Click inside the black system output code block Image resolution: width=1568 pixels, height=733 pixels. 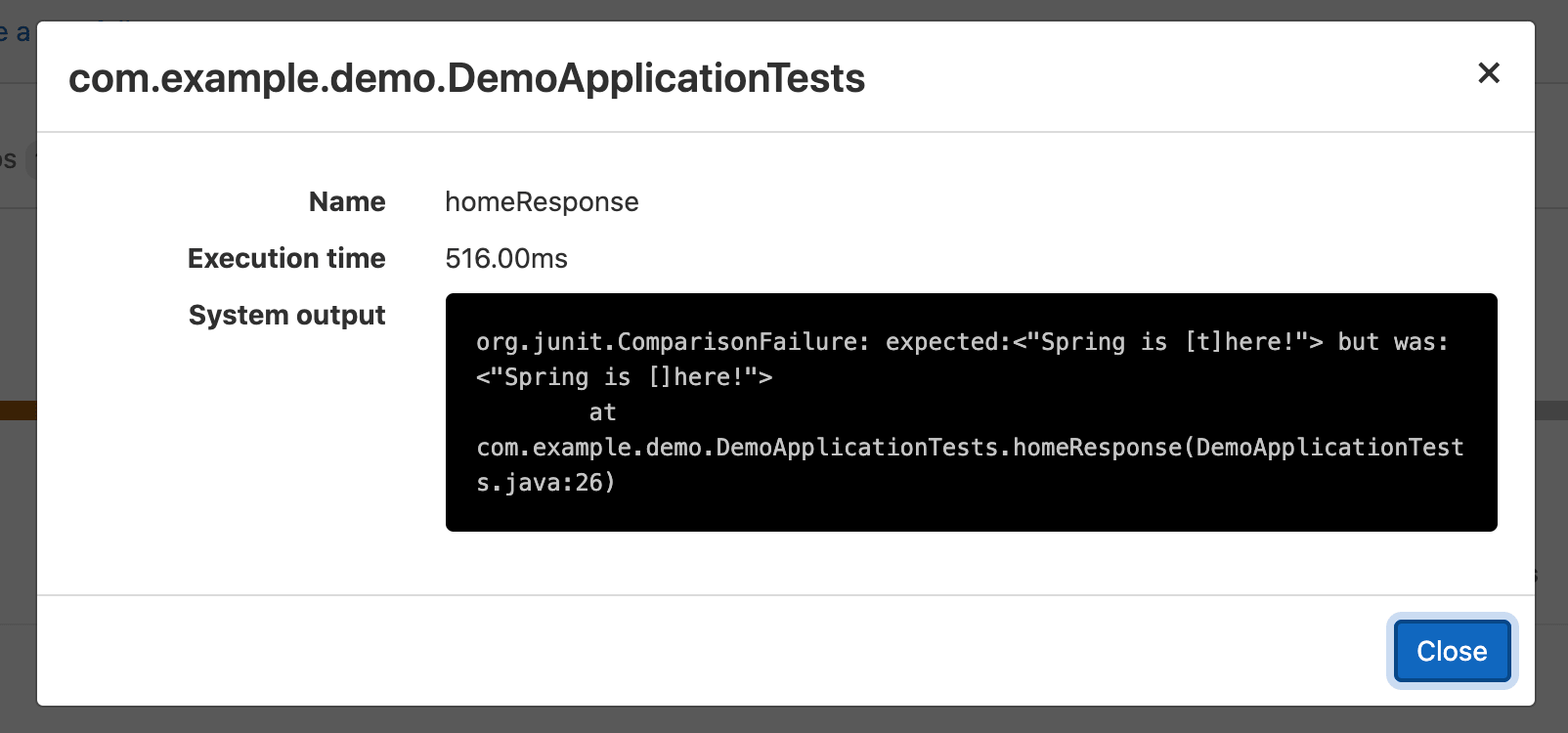pyautogui.click(x=971, y=412)
